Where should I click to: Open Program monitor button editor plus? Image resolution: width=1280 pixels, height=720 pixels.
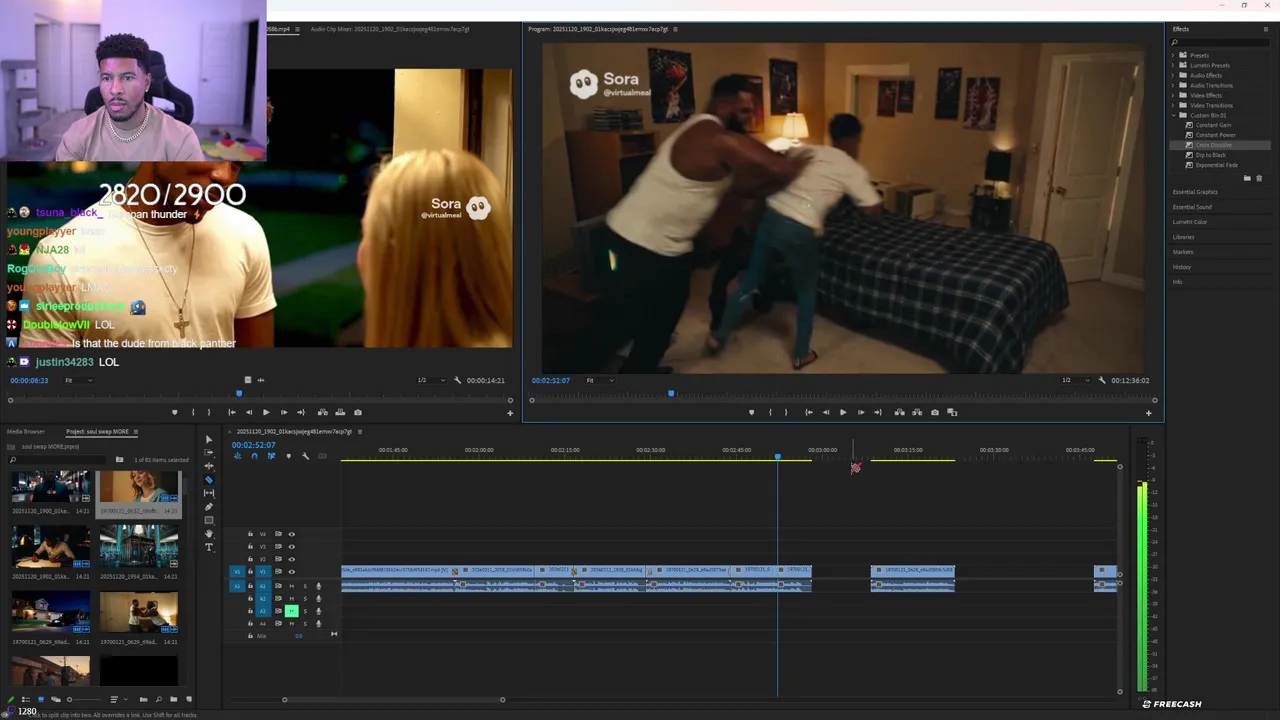(1148, 412)
